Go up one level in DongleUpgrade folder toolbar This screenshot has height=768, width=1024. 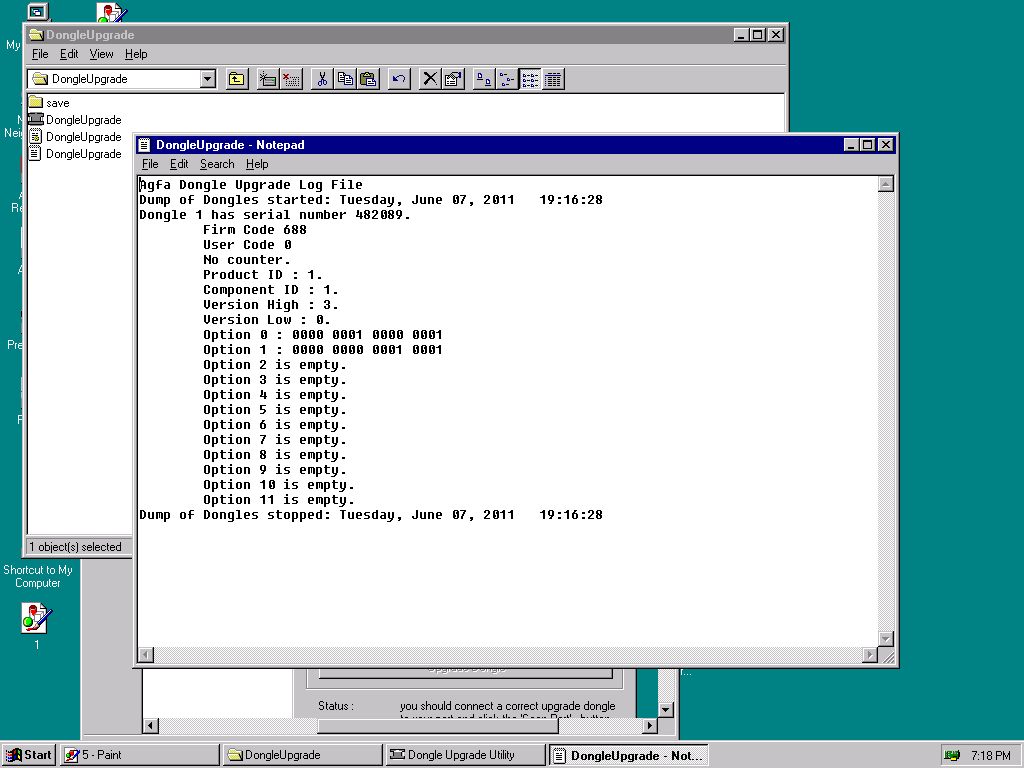coord(236,79)
